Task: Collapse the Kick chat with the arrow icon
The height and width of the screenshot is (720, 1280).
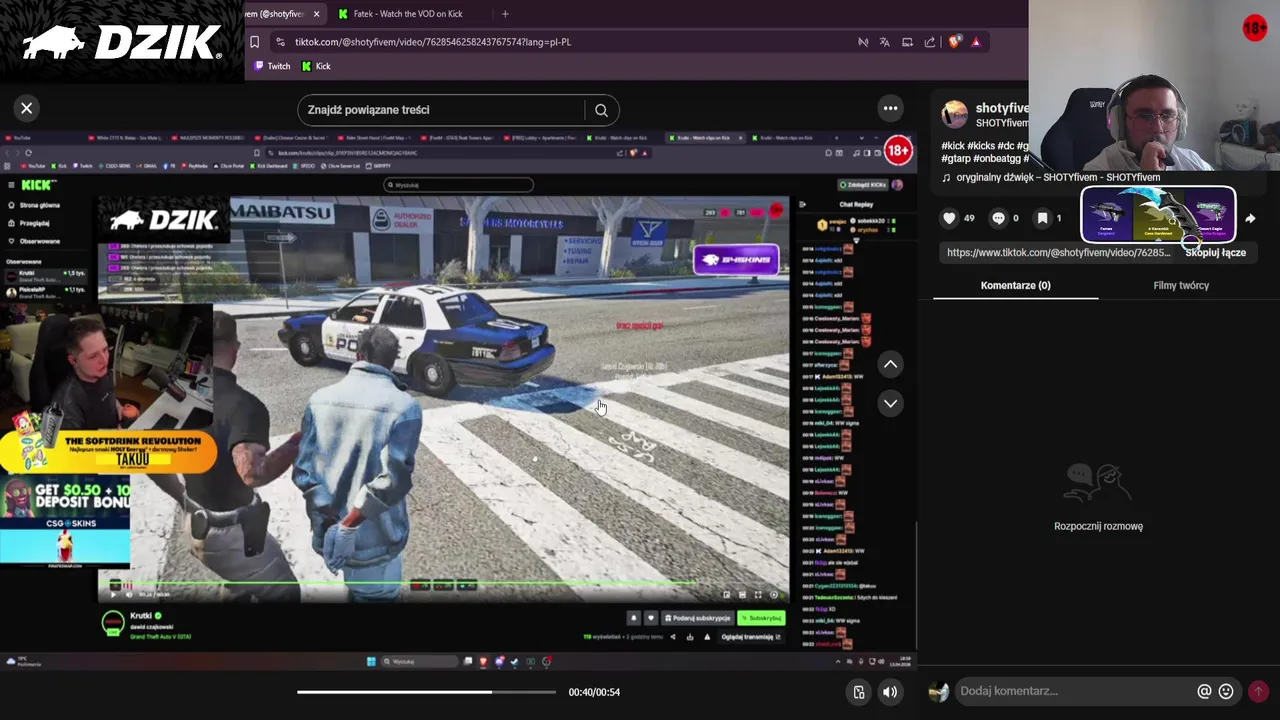Action: 802,204
